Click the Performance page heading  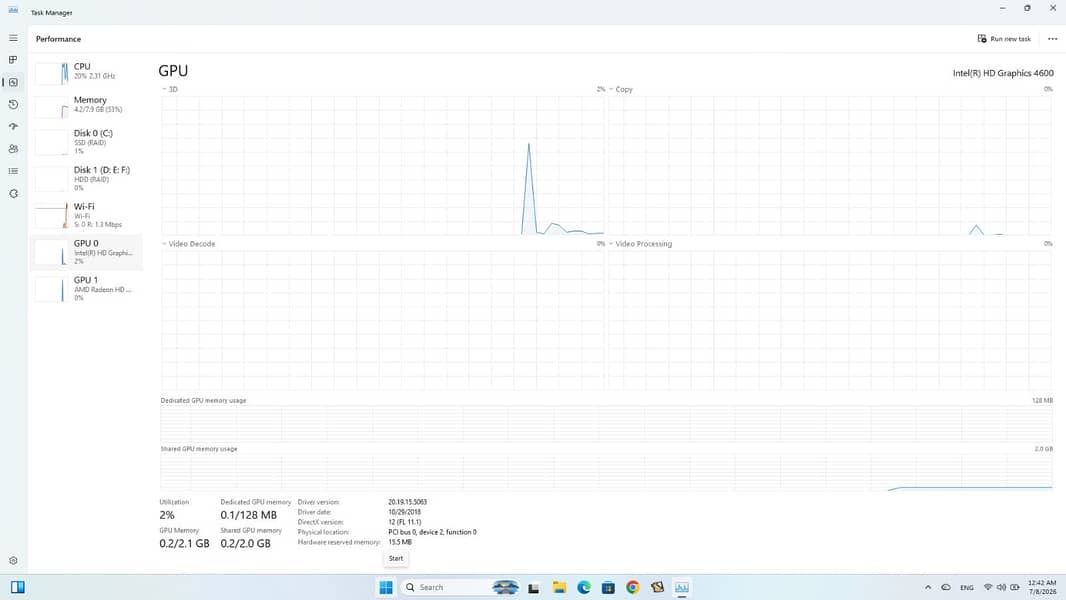58,39
